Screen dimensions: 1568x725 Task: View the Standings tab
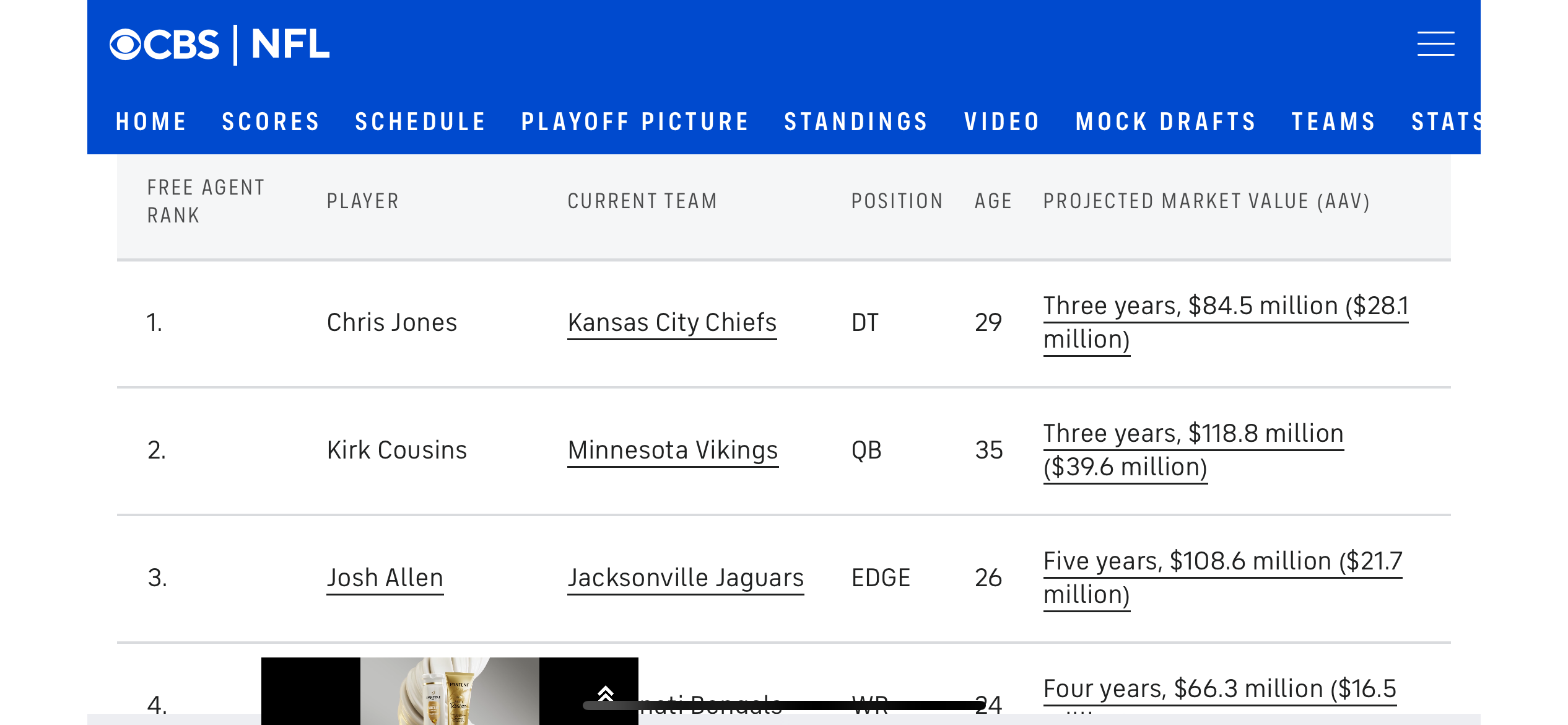click(856, 121)
